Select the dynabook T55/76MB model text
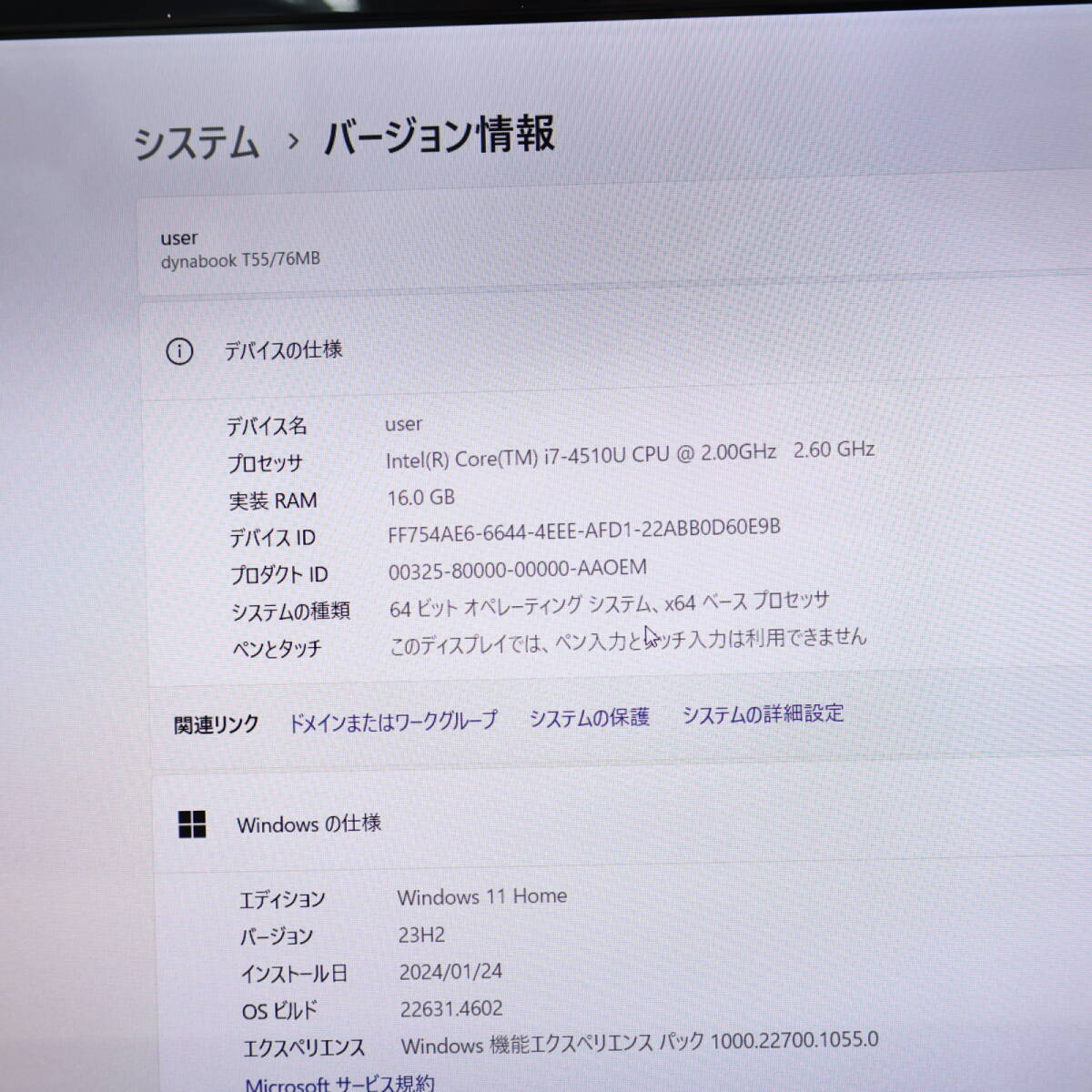Viewport: 1092px width, 1092px height. pyautogui.click(x=240, y=260)
